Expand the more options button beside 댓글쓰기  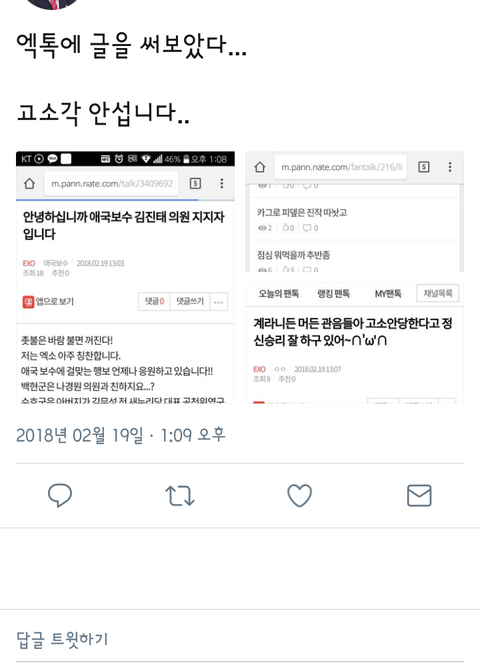[x=218, y=302]
